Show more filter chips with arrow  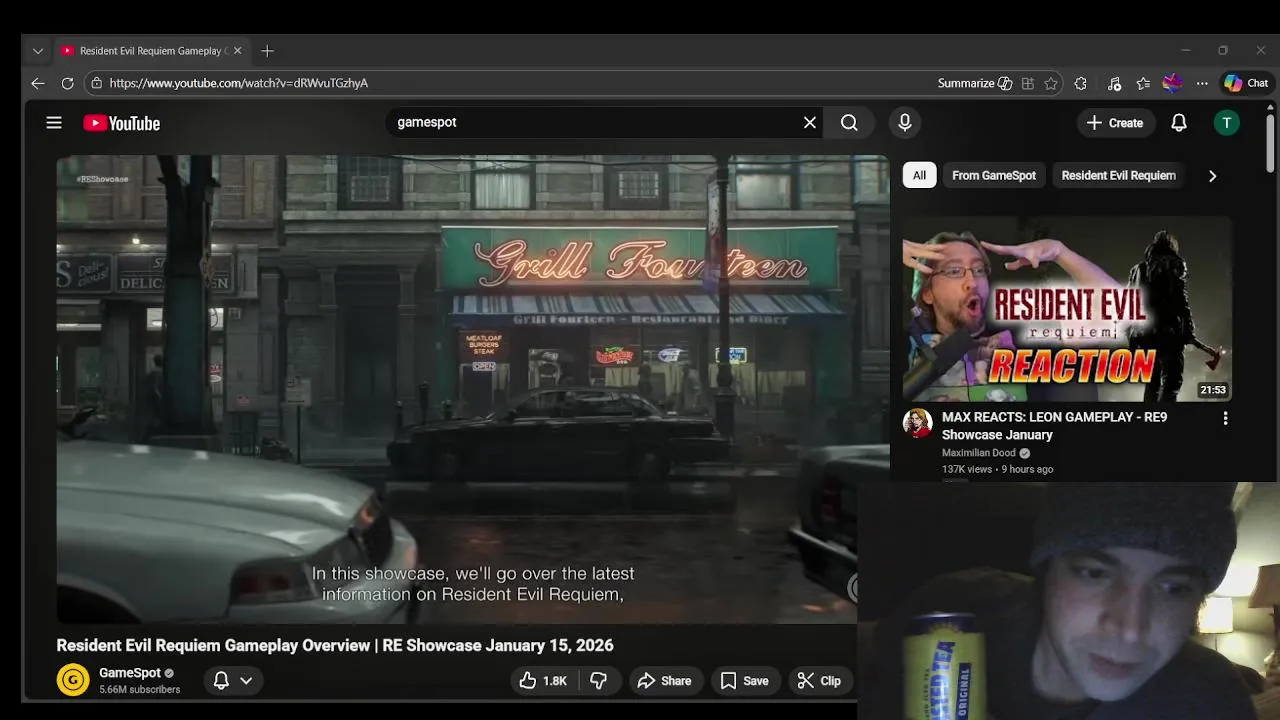pos(1212,176)
